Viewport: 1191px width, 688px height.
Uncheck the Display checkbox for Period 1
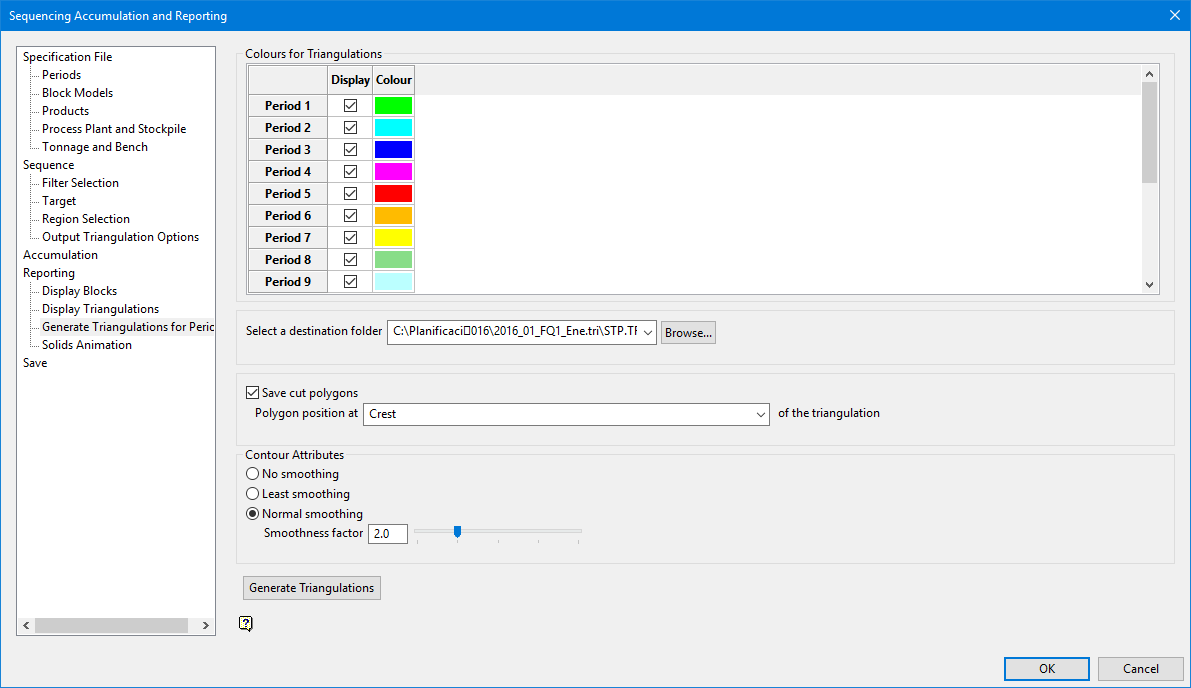pyautogui.click(x=350, y=106)
